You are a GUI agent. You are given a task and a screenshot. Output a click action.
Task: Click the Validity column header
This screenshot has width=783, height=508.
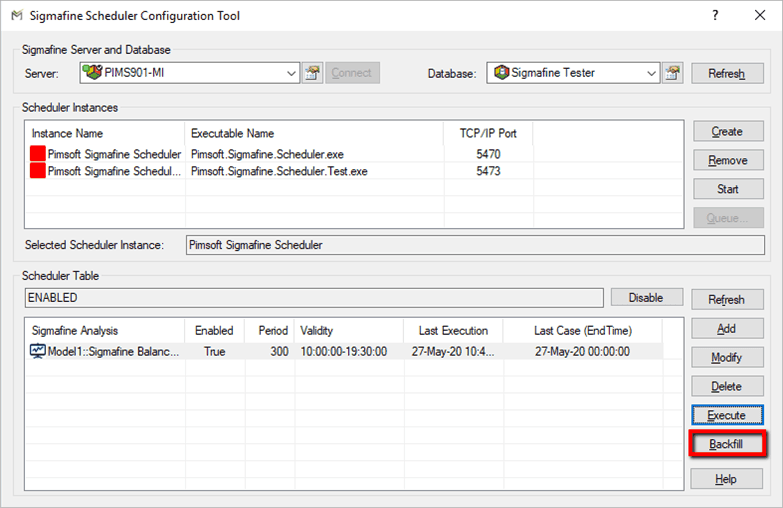pos(349,331)
